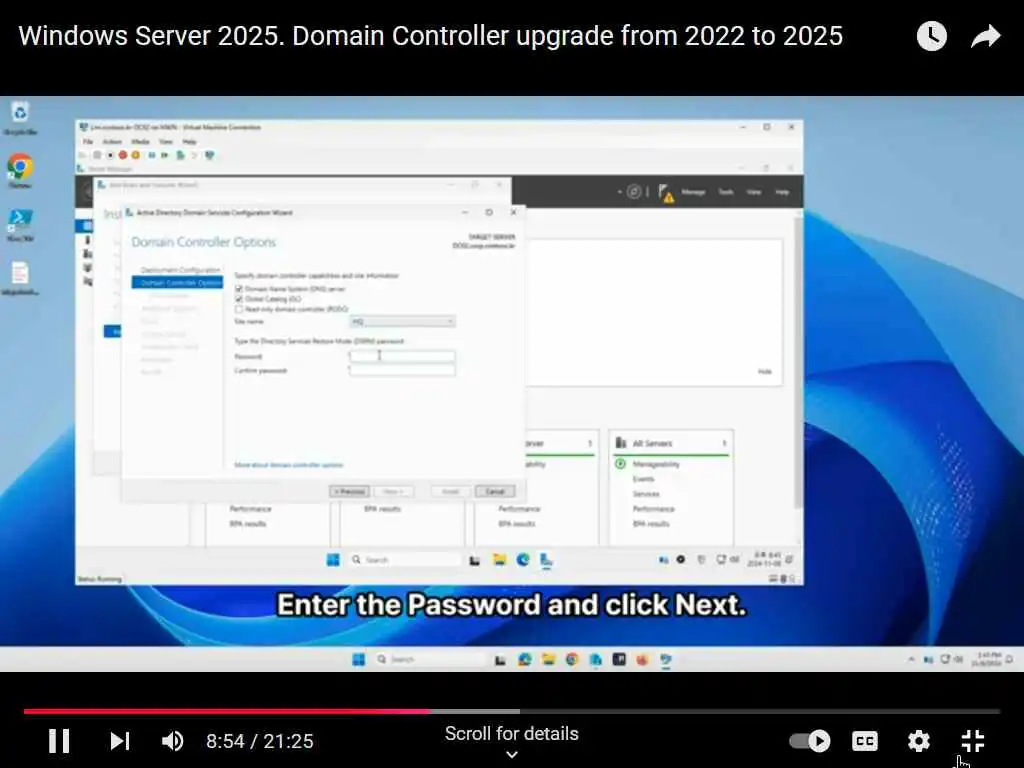Image resolution: width=1024 pixels, height=768 pixels.
Task: Mute the video volume speaker icon
Action: pyautogui.click(x=172, y=741)
